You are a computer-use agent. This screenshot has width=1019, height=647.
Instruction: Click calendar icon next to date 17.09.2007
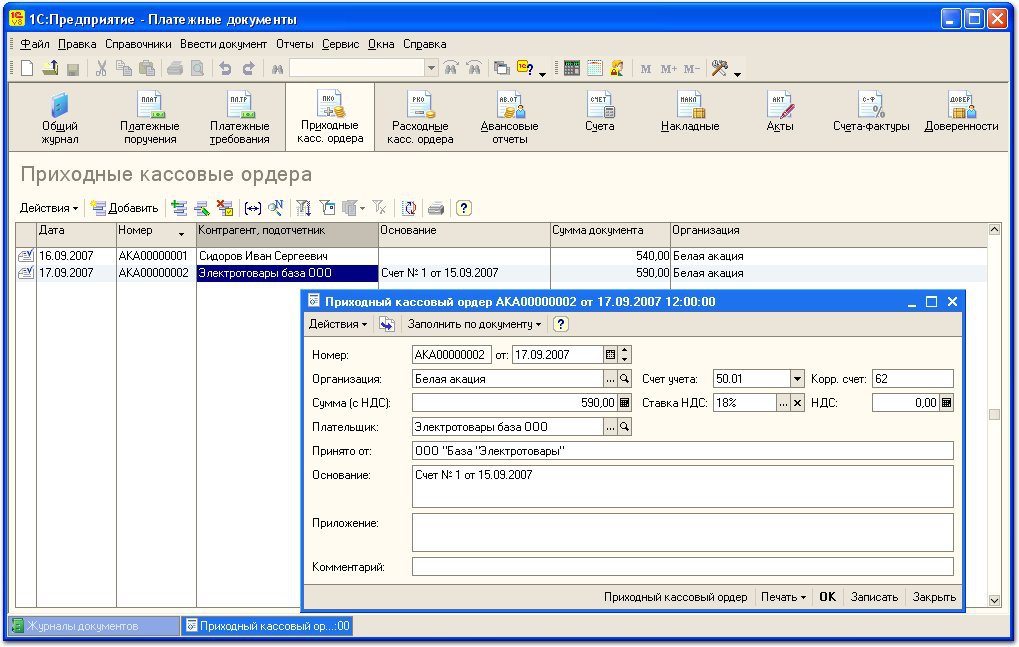pyautogui.click(x=610, y=354)
